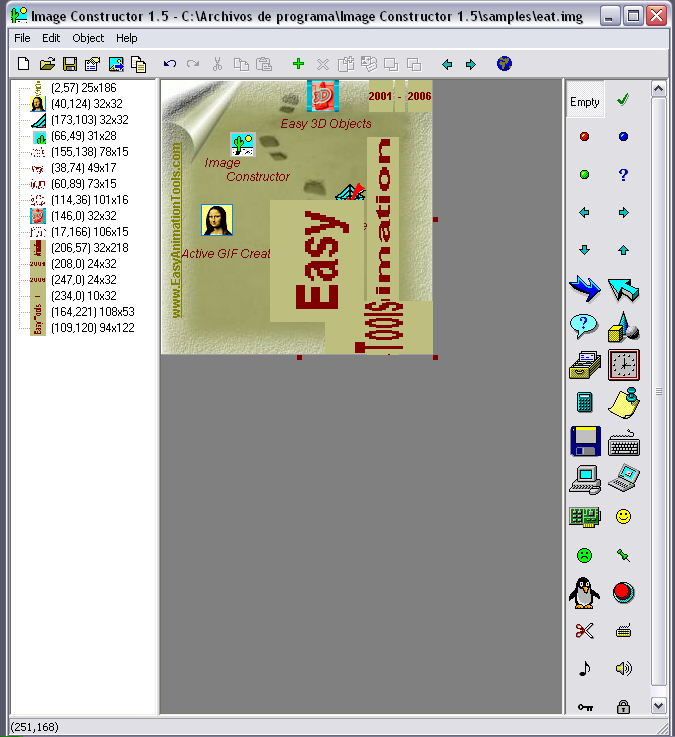Click the blue left arrow toolbar button

tap(447, 64)
